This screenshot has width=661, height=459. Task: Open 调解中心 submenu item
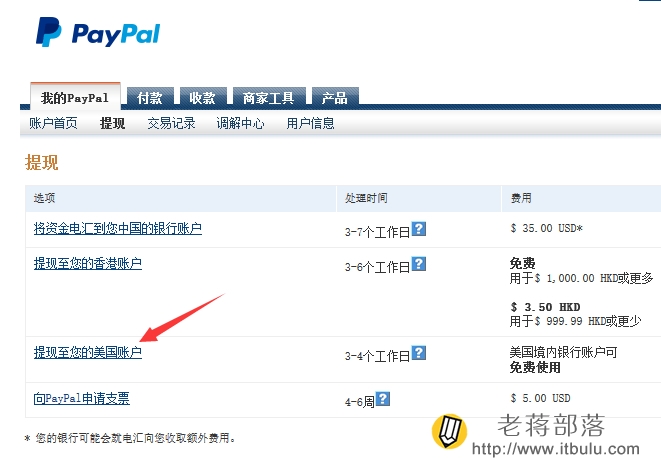pyautogui.click(x=240, y=123)
